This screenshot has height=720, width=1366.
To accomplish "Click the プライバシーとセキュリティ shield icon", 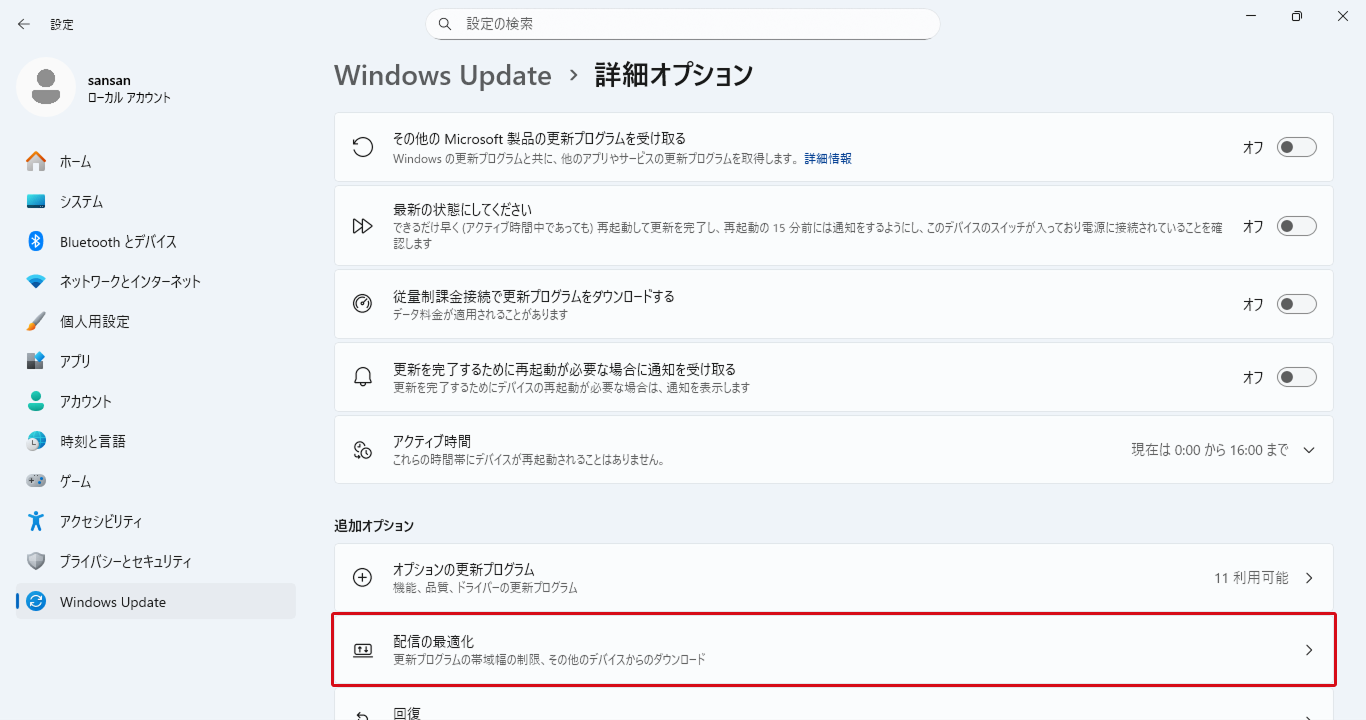I will point(36,561).
